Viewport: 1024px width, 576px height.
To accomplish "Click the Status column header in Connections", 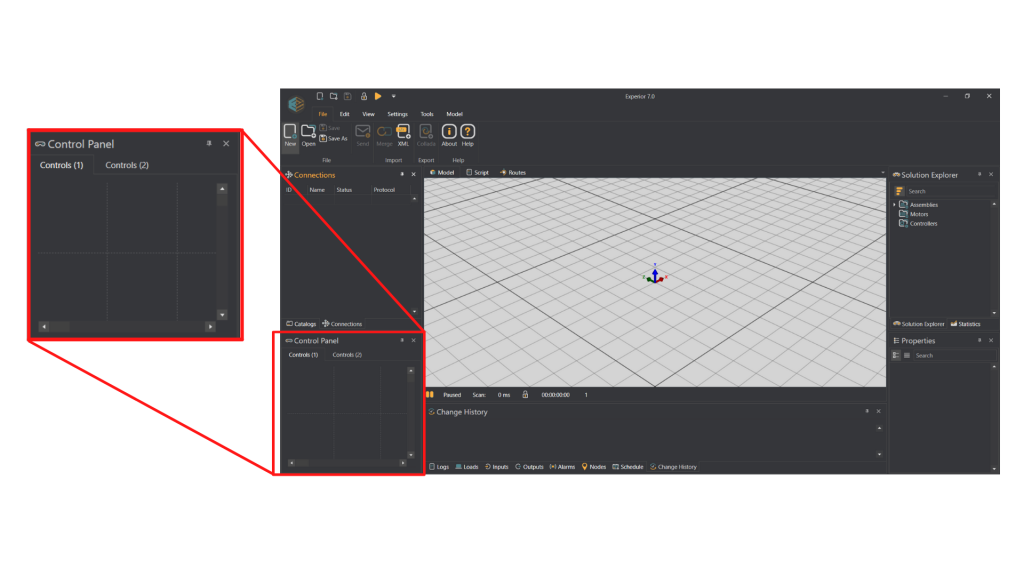I will pyautogui.click(x=344, y=190).
